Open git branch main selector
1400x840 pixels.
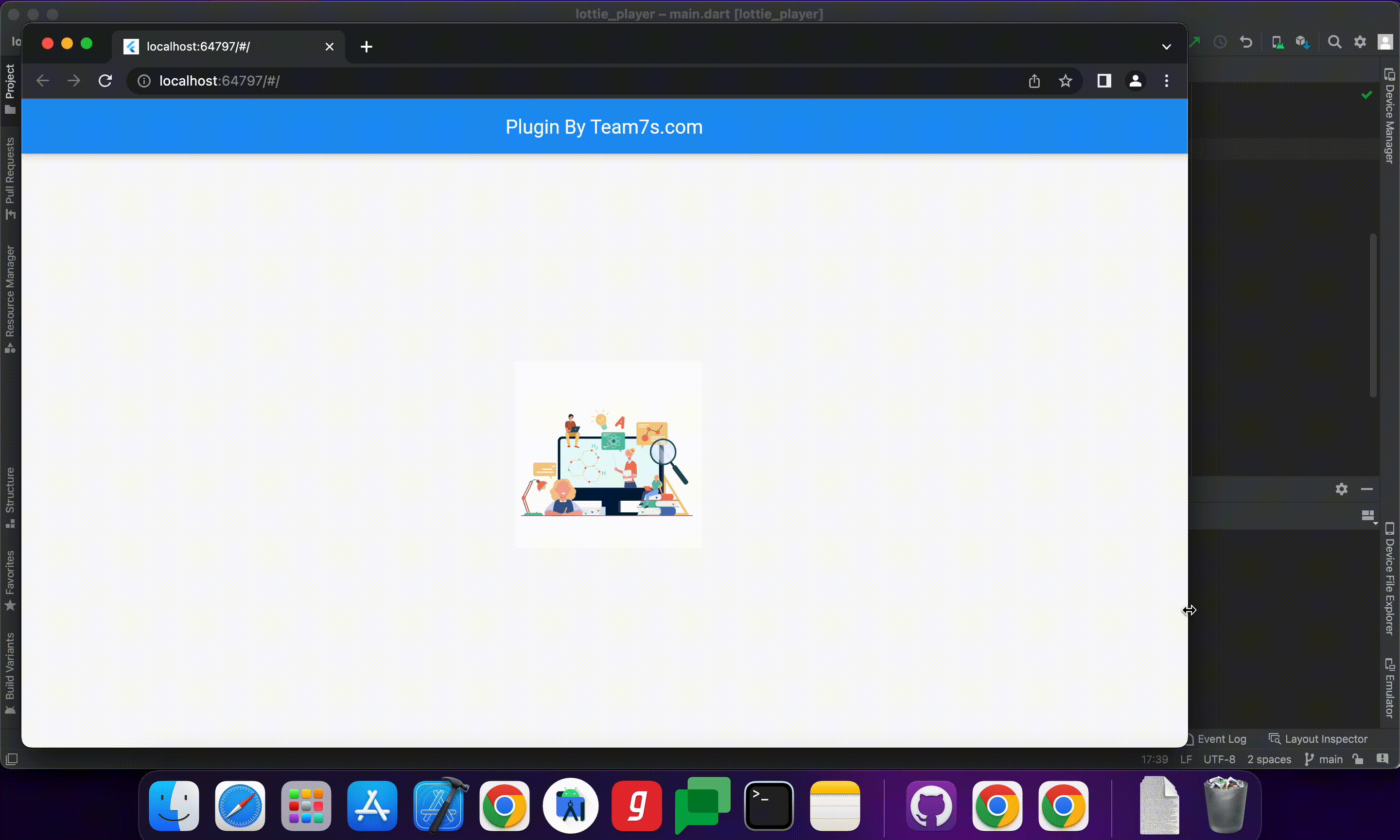(1324, 759)
